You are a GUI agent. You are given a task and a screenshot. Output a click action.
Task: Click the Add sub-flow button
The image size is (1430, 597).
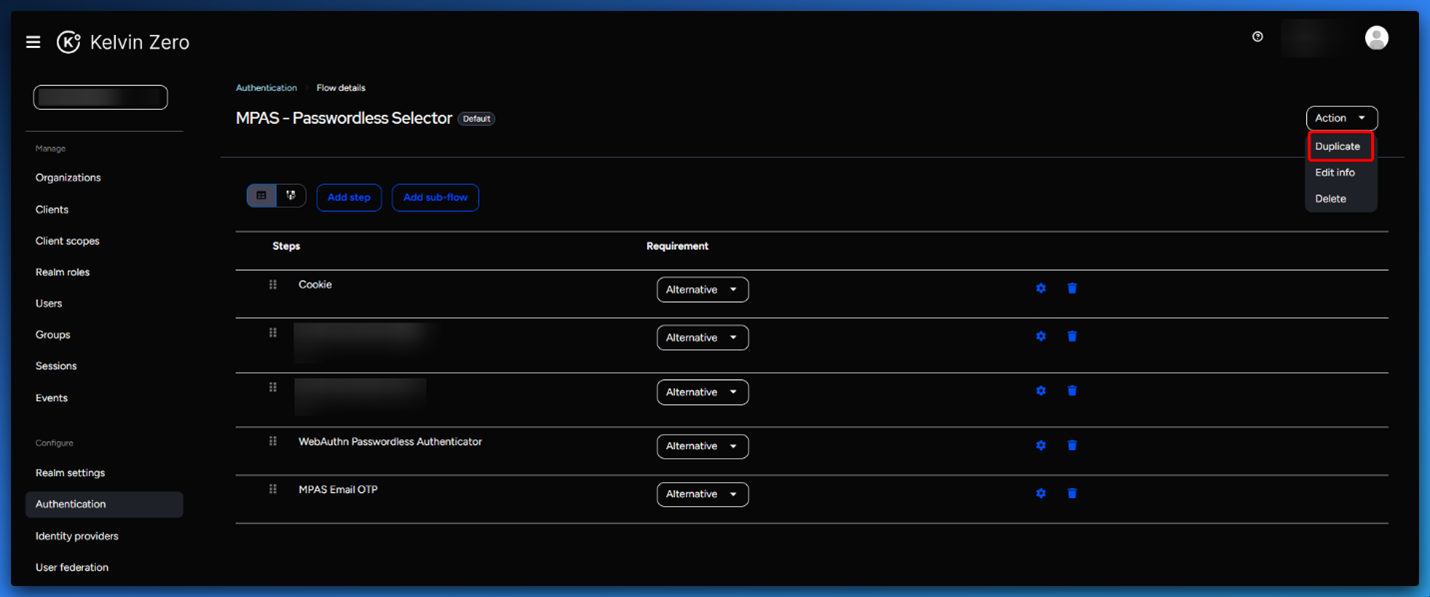pos(435,198)
